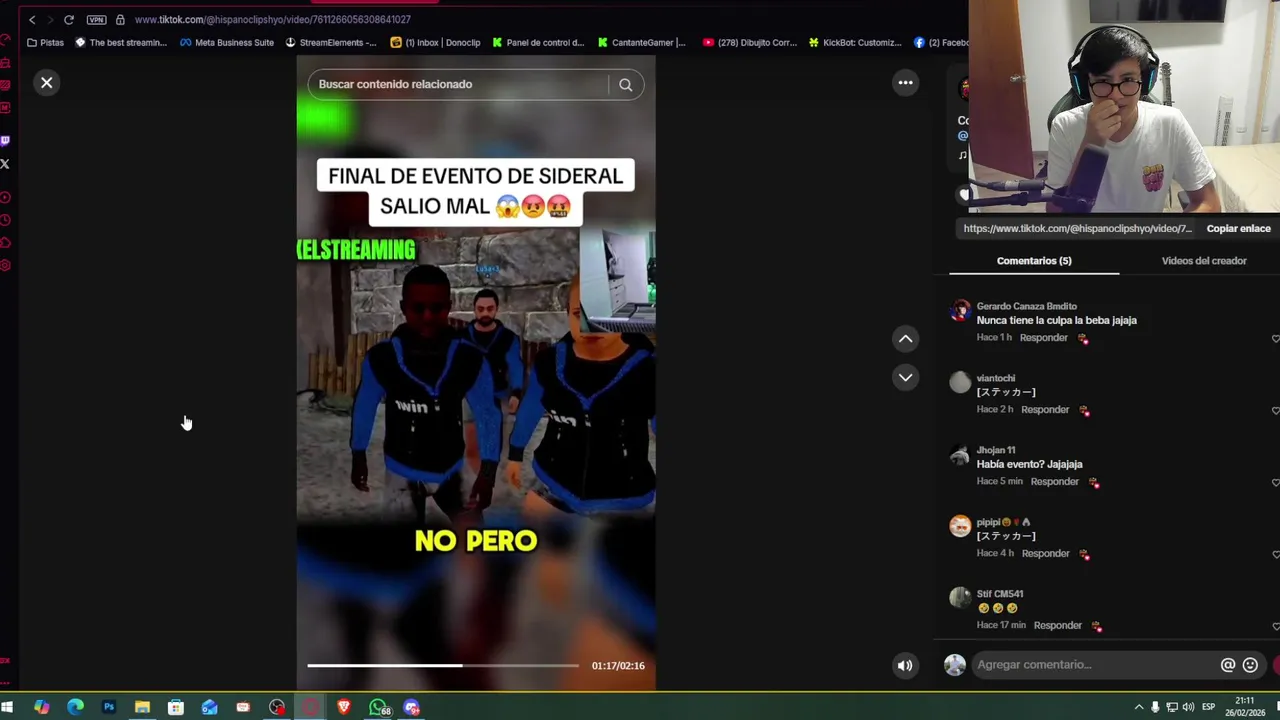The width and height of the screenshot is (1280, 720).
Task: Open Stif CM541's profile avatar
Action: (960, 598)
